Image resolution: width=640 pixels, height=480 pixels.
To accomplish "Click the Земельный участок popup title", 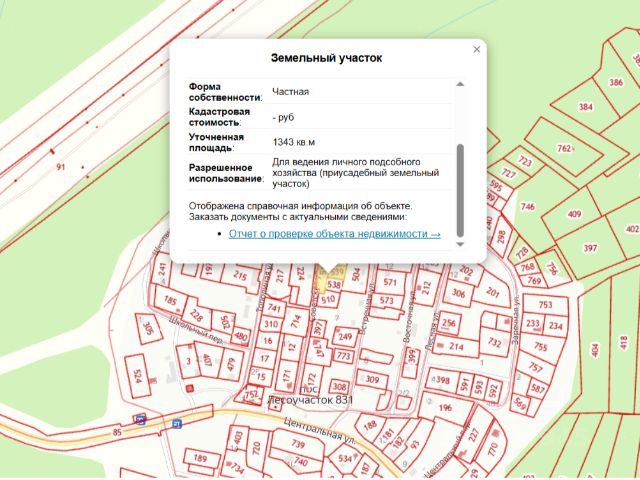I will pos(327,58).
